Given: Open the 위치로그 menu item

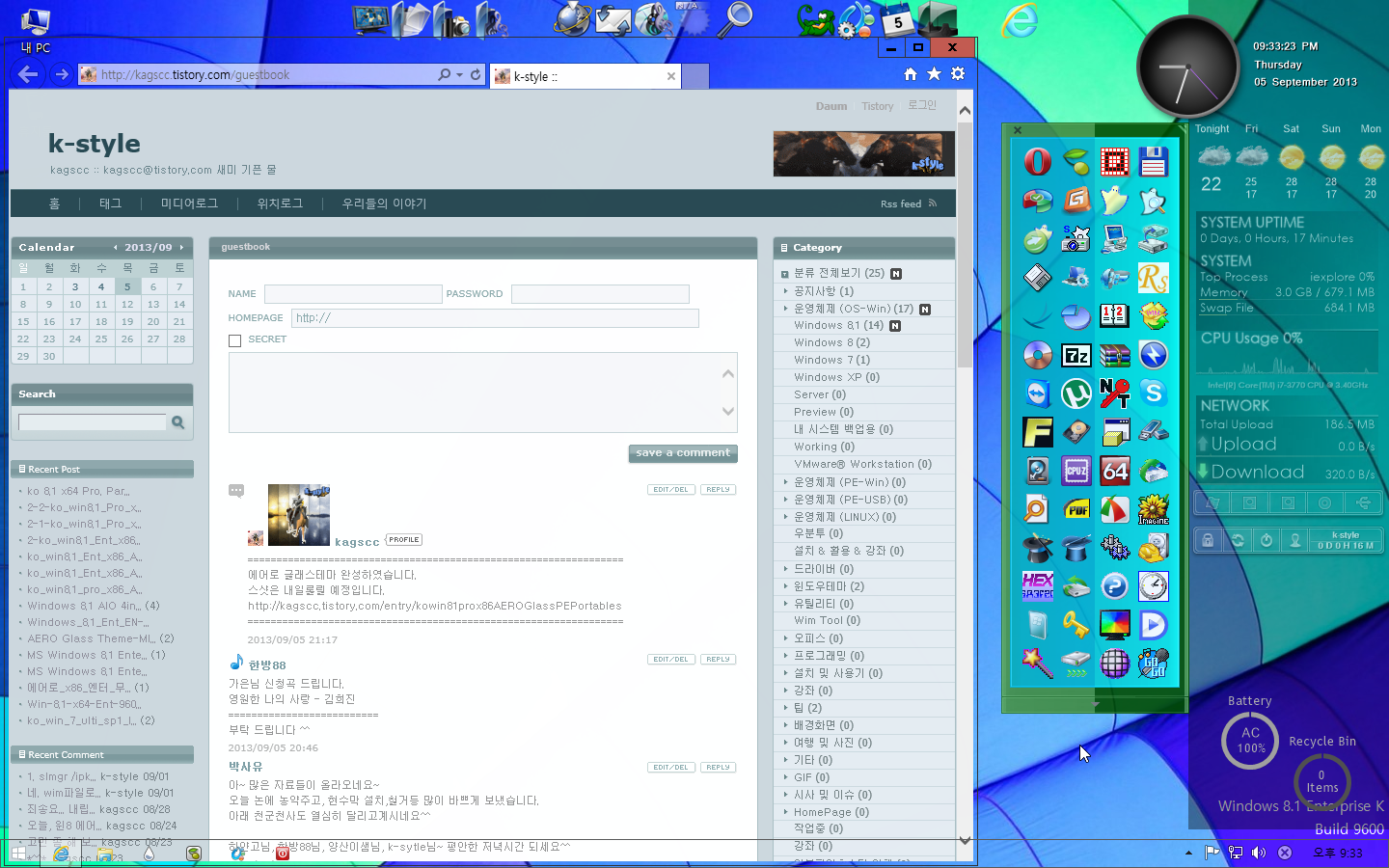Looking at the screenshot, I should pos(280,203).
